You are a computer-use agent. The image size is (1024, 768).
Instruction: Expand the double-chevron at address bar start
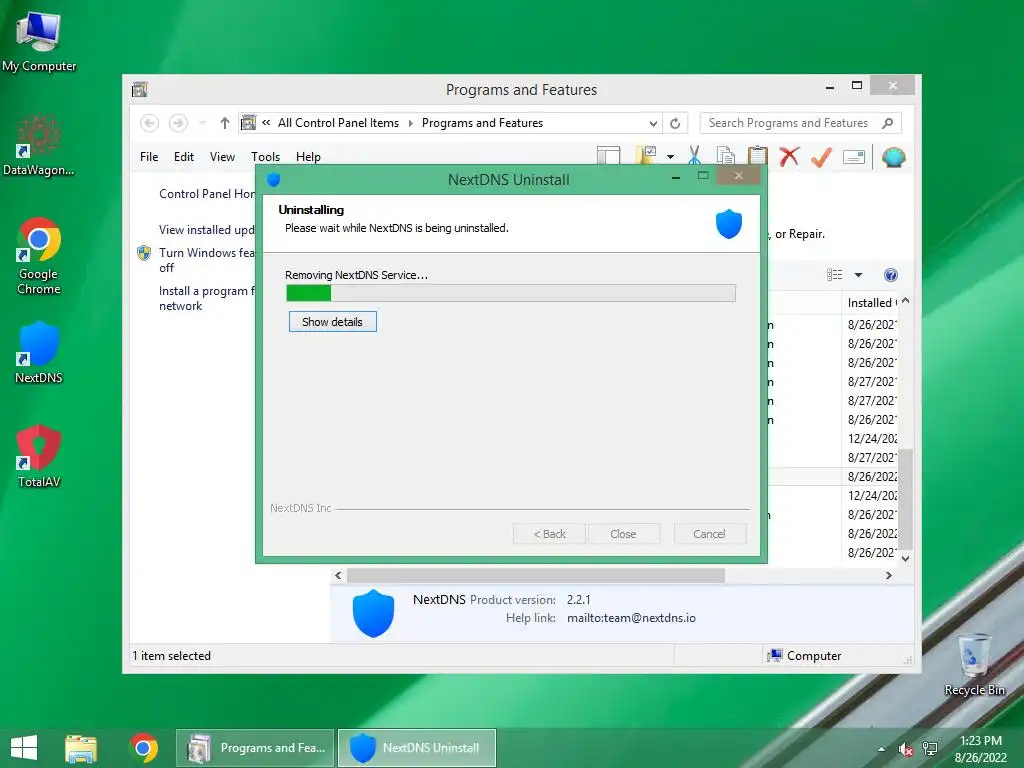pyautogui.click(x=266, y=123)
